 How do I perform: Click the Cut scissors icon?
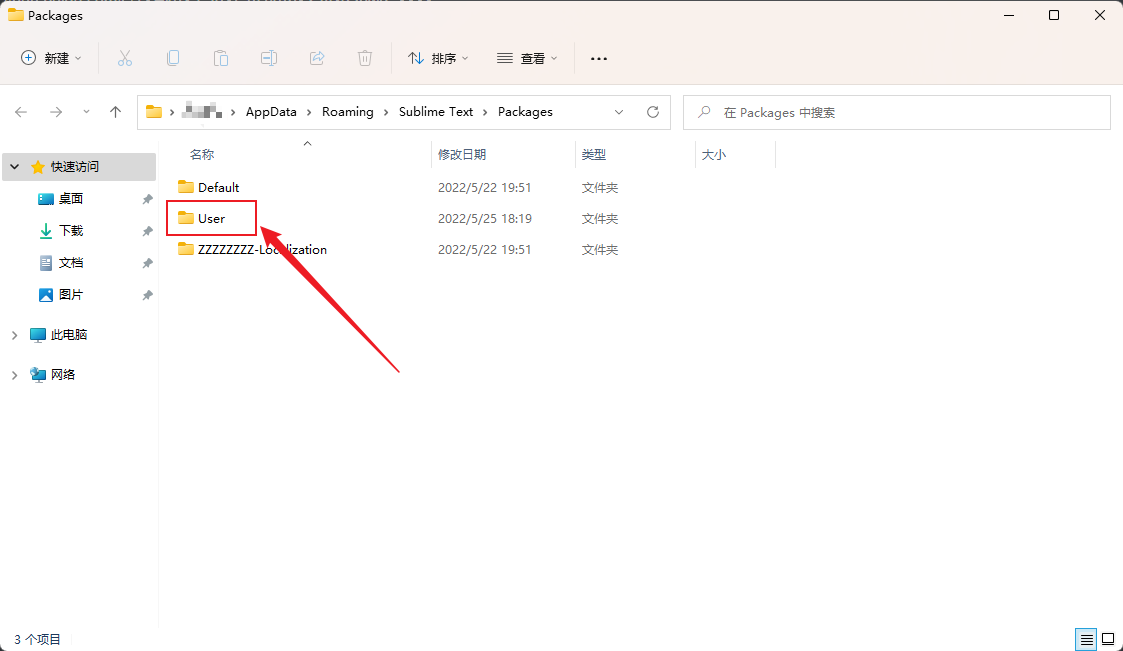point(125,58)
